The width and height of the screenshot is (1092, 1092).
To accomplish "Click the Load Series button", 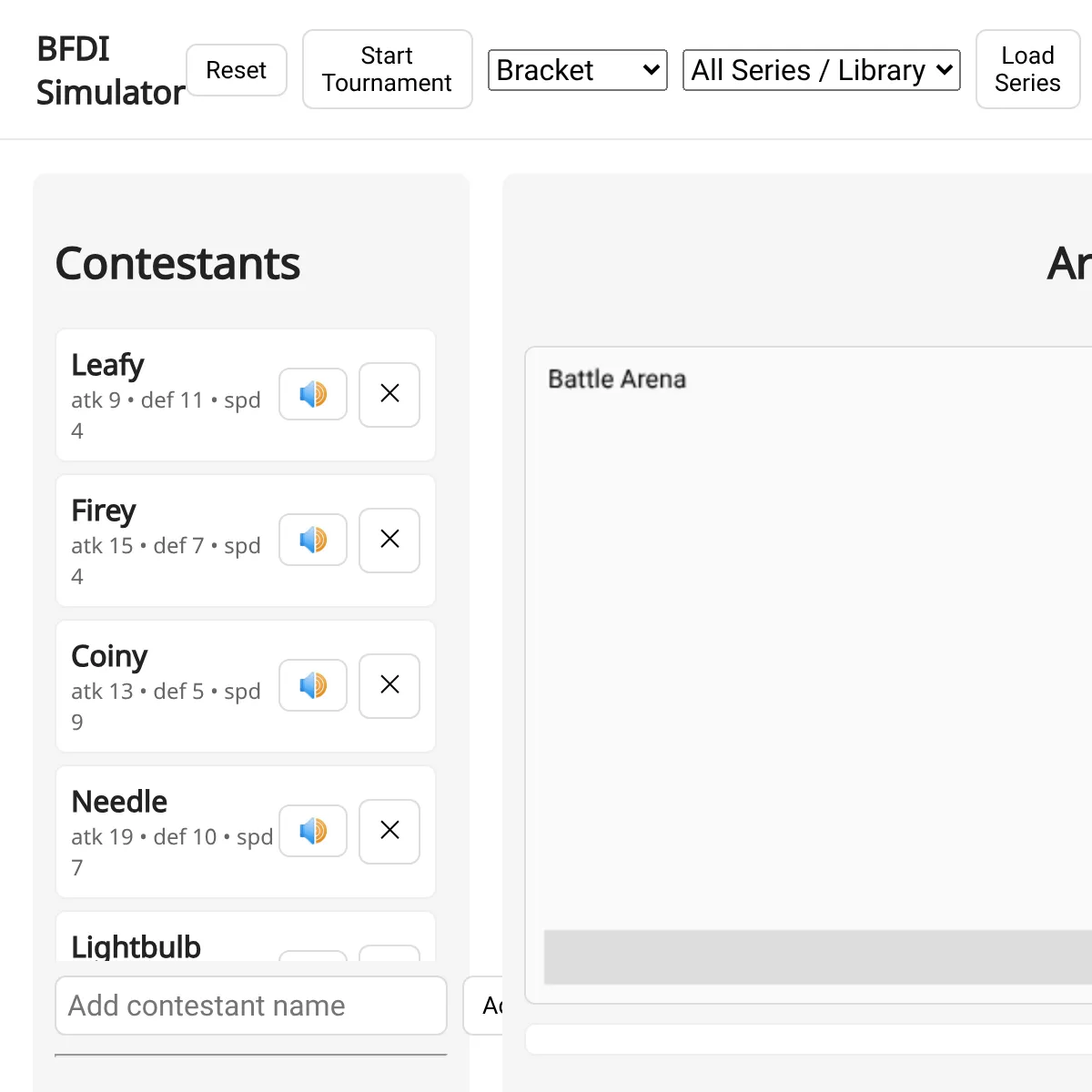I will (1028, 69).
